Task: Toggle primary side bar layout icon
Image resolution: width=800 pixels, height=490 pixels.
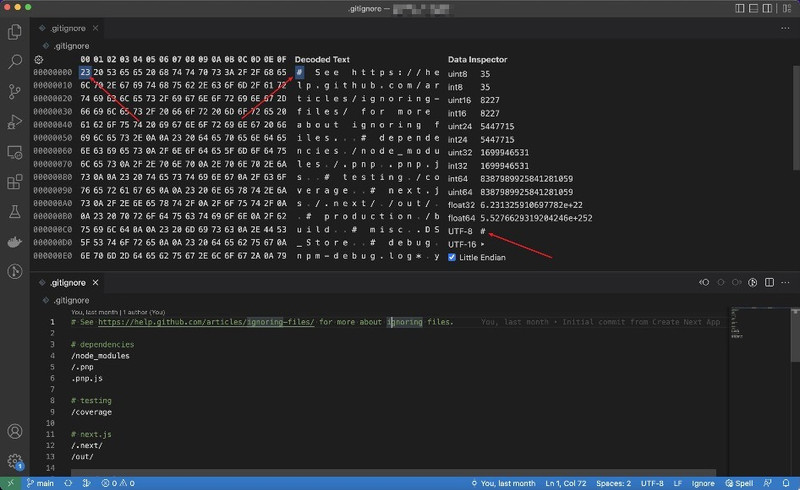Action: (x=740, y=8)
